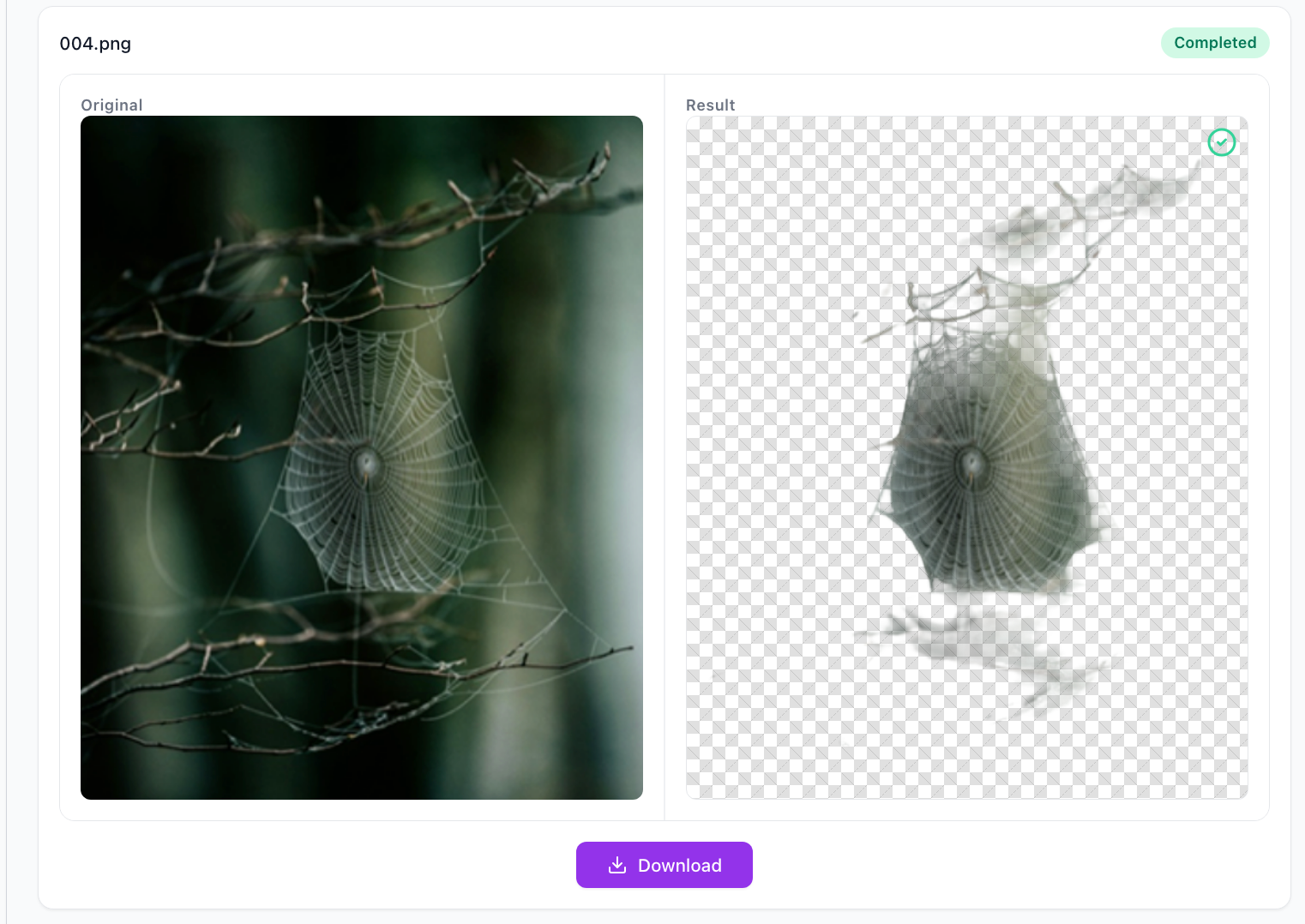The width and height of the screenshot is (1305, 924).
Task: Click the Download text label
Action: (679, 866)
